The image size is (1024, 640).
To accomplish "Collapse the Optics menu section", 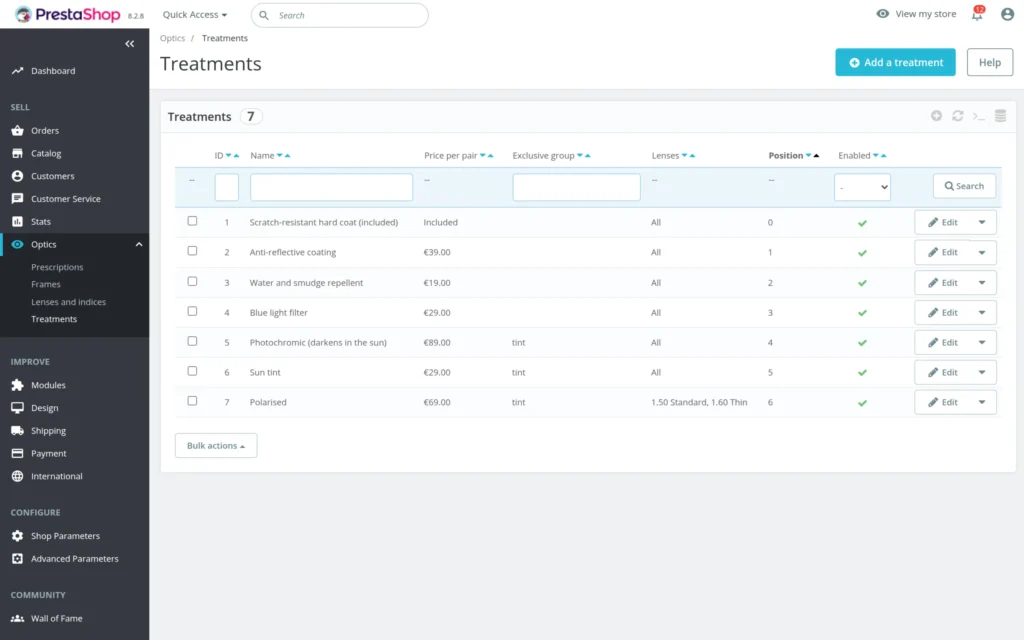I will (x=138, y=244).
